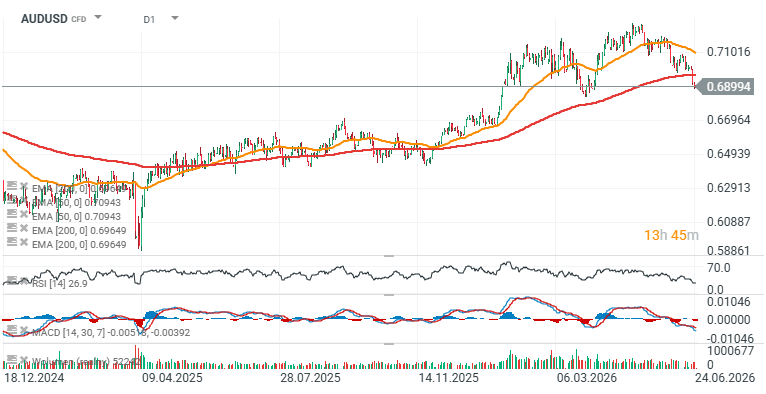The height and width of the screenshot is (394, 766).
Task: Open settings icon for RSI [14] indicator
Action: pos(12,280)
